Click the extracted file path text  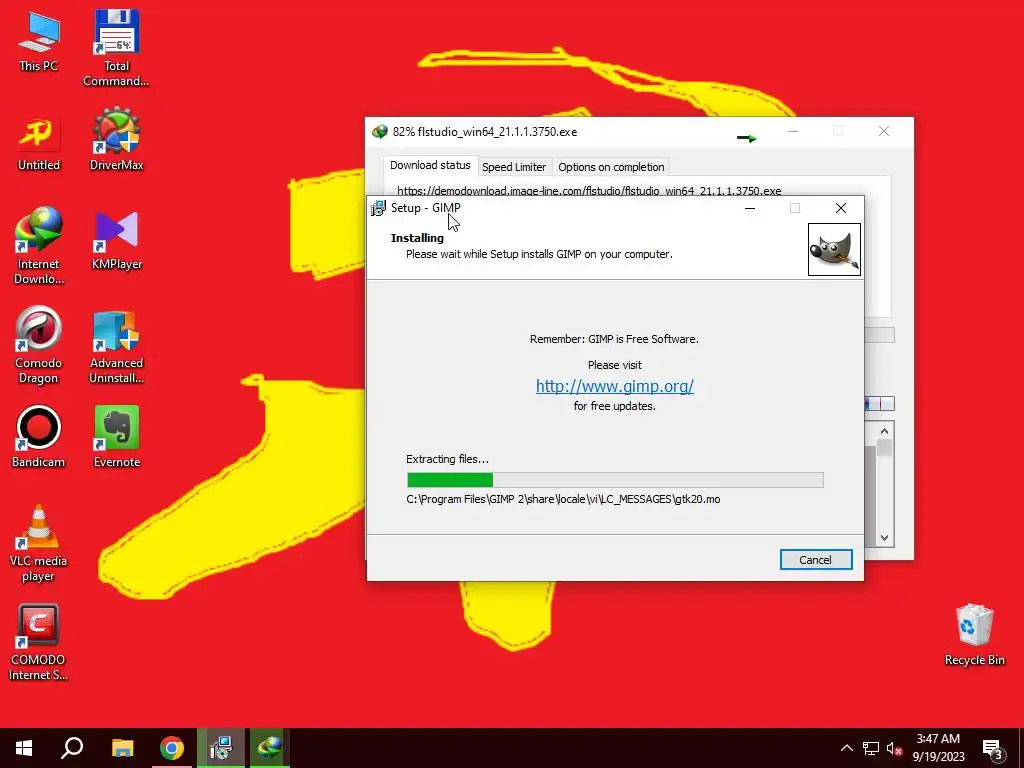[563, 500]
